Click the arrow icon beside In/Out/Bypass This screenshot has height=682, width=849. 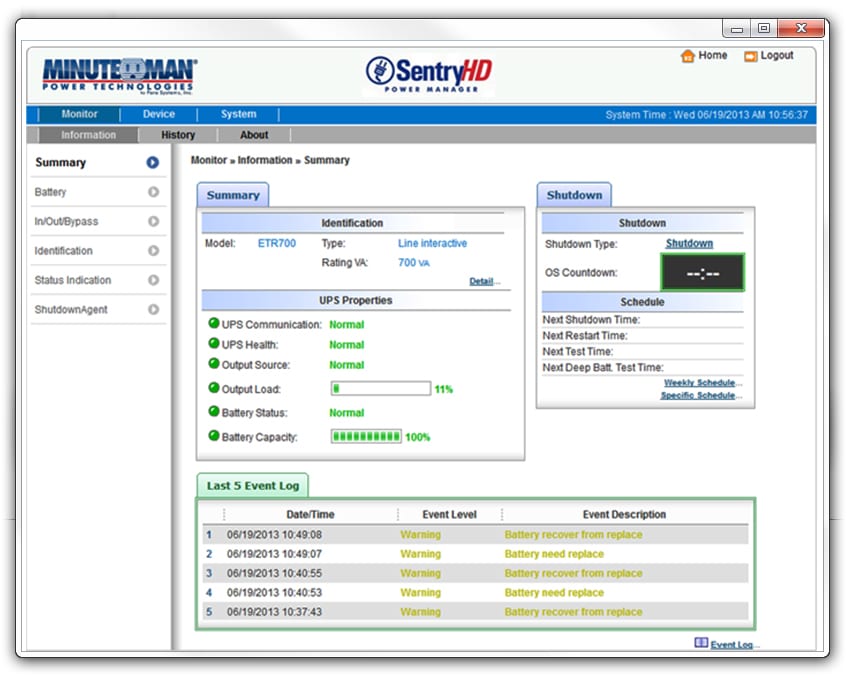click(153, 221)
